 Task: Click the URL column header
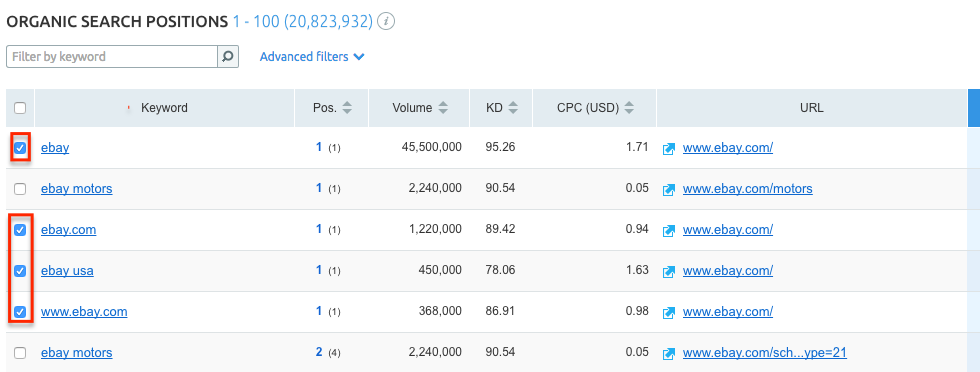tap(811, 108)
